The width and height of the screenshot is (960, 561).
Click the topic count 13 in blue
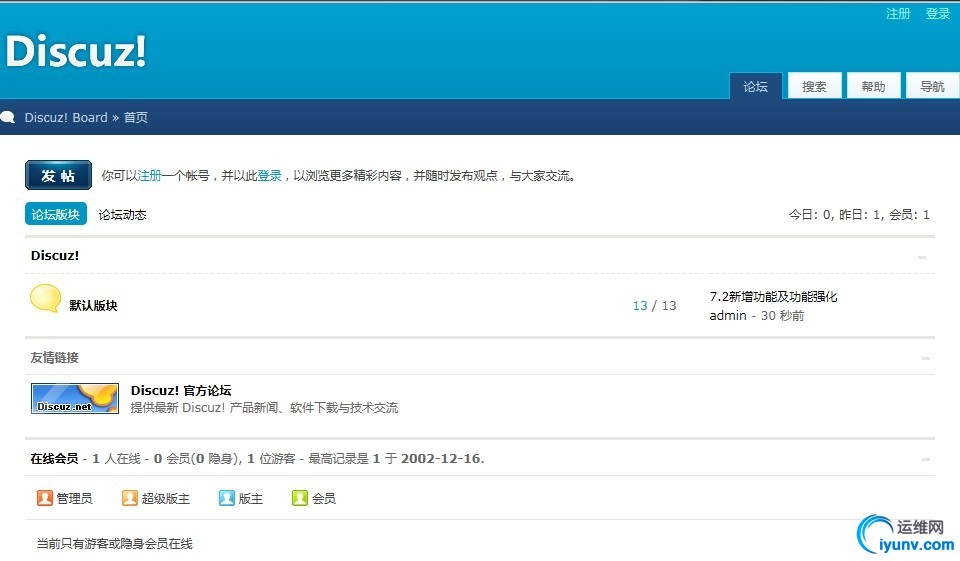[x=640, y=306]
